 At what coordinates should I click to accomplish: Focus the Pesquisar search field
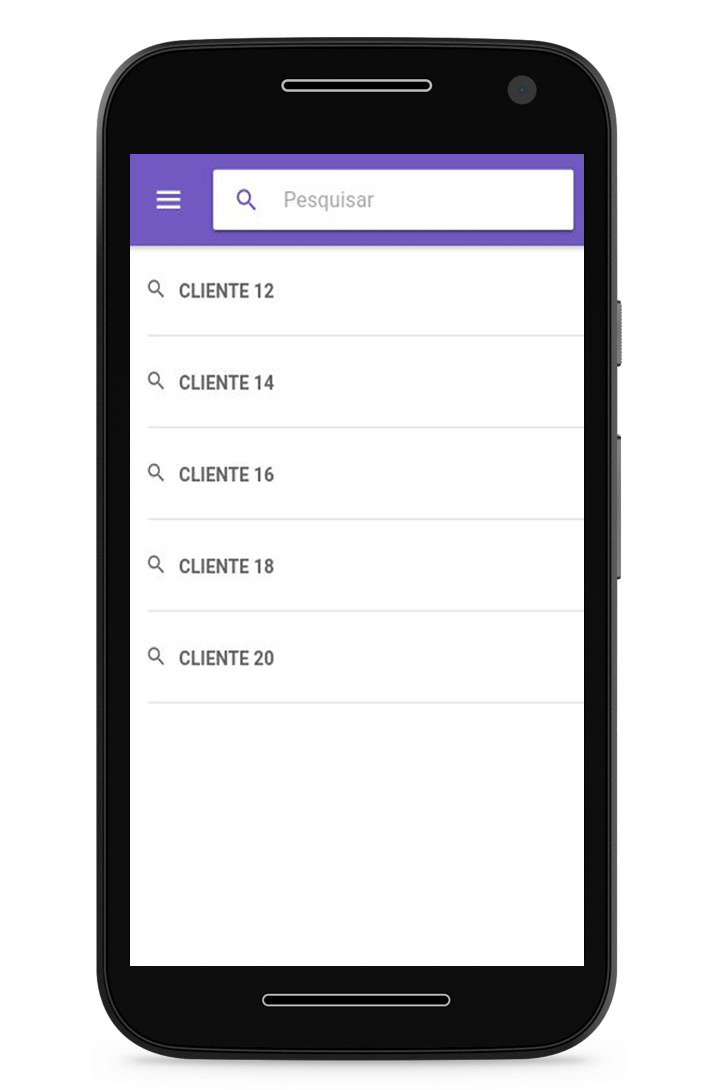(393, 200)
